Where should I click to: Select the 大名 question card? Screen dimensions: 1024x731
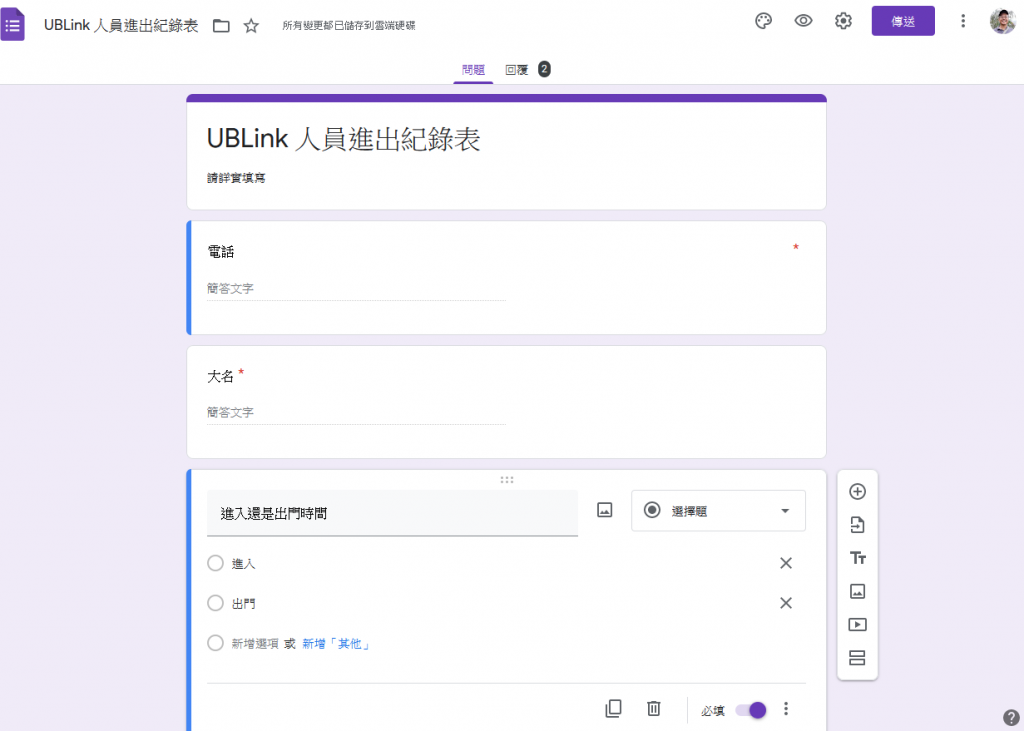(506, 402)
